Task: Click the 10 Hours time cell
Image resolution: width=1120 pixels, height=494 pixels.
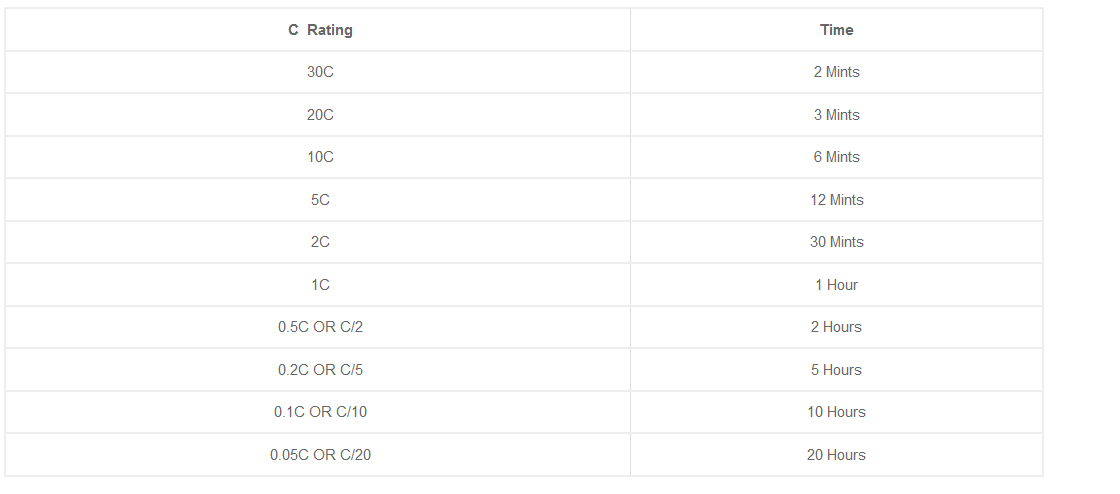Action: pos(836,412)
